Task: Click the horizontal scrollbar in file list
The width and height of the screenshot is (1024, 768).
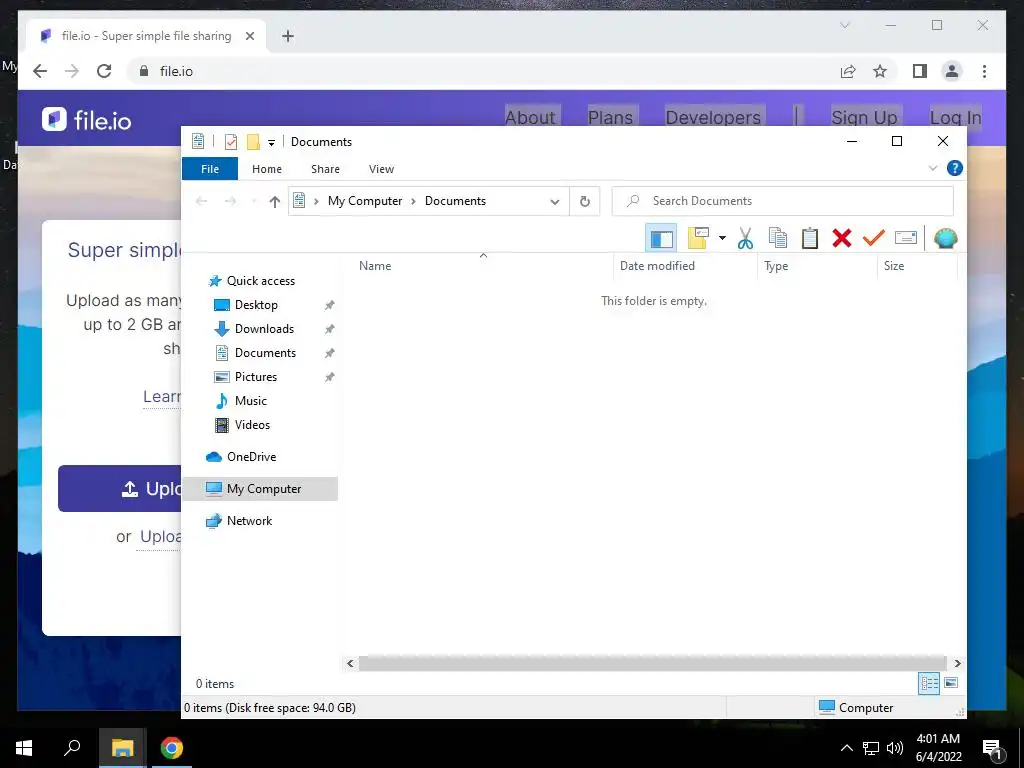Action: [x=652, y=664]
